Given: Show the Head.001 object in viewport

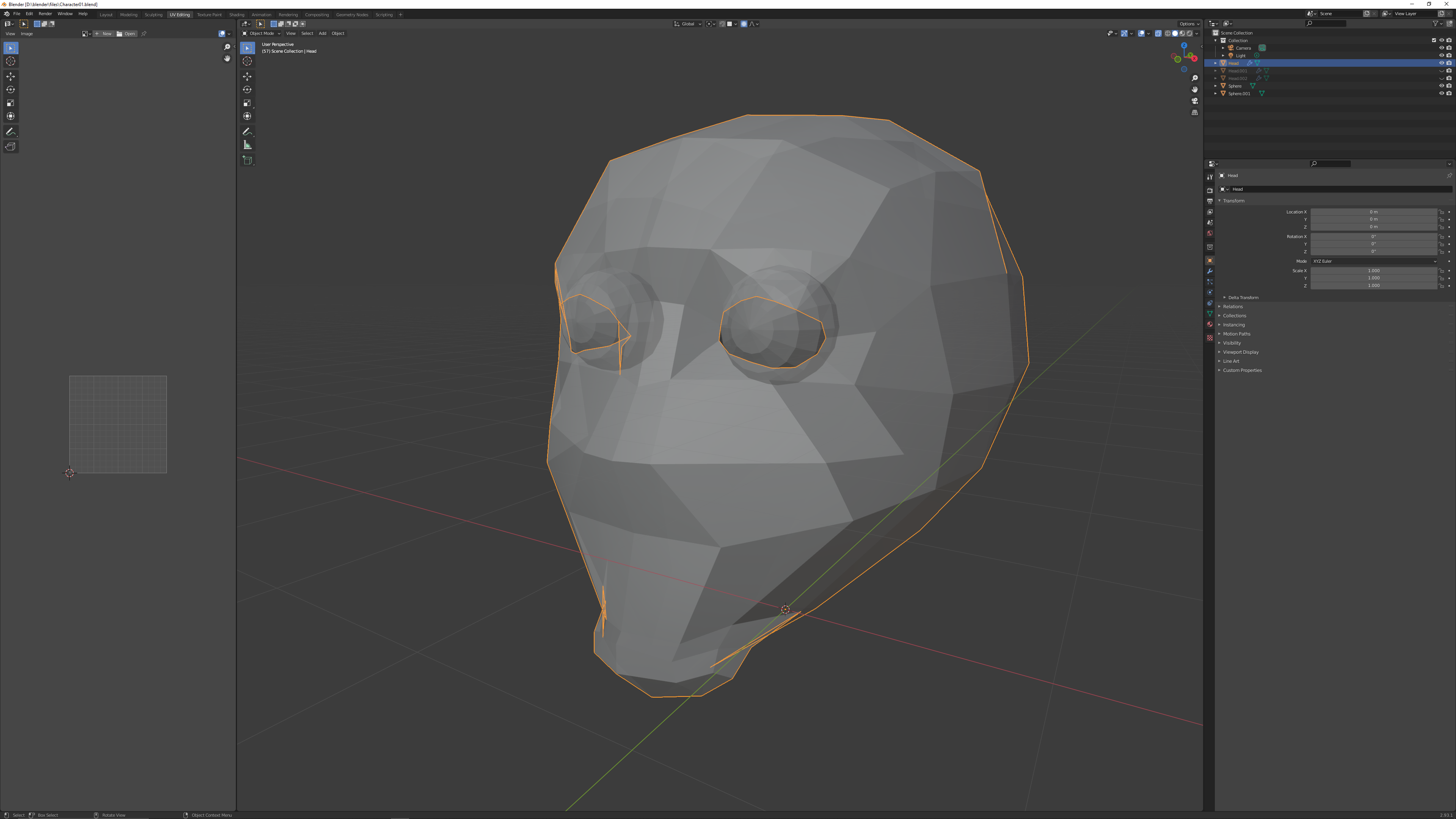Looking at the screenshot, I should click(x=1441, y=71).
